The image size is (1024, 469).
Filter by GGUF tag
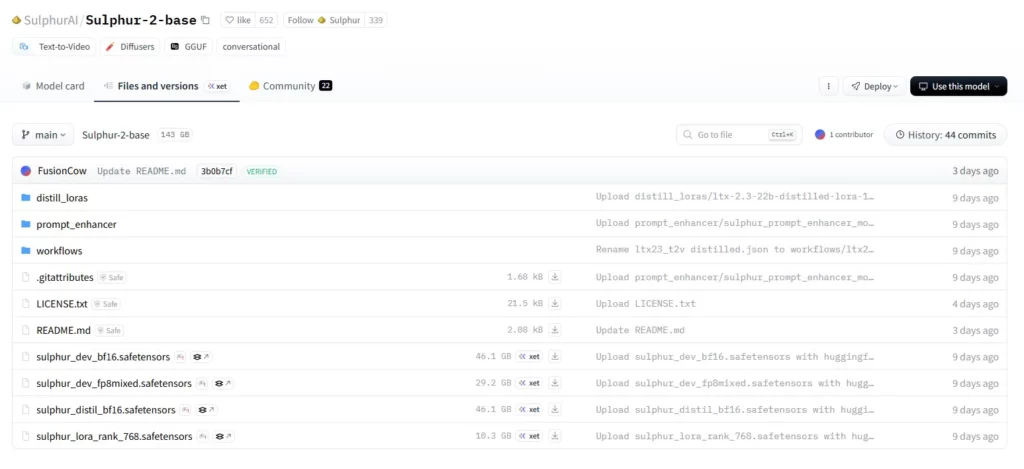[188, 47]
